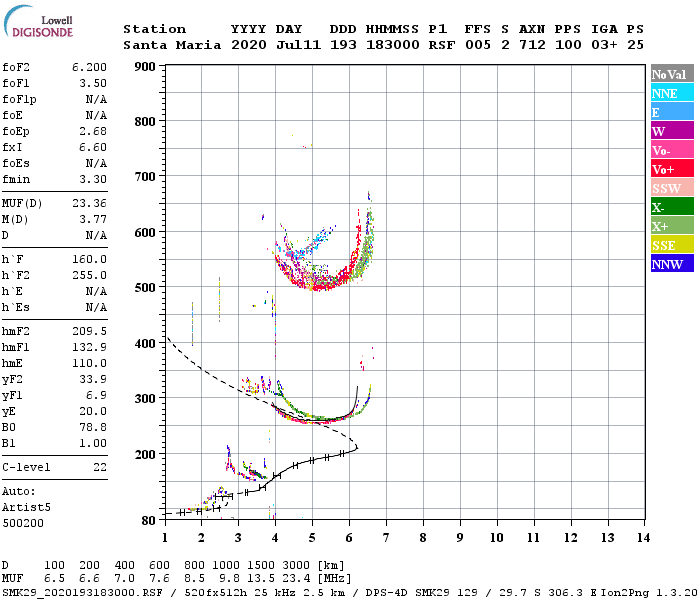Screen dimensions: 700x600
Task: Click the IGA value 03+
Action: (x=604, y=45)
